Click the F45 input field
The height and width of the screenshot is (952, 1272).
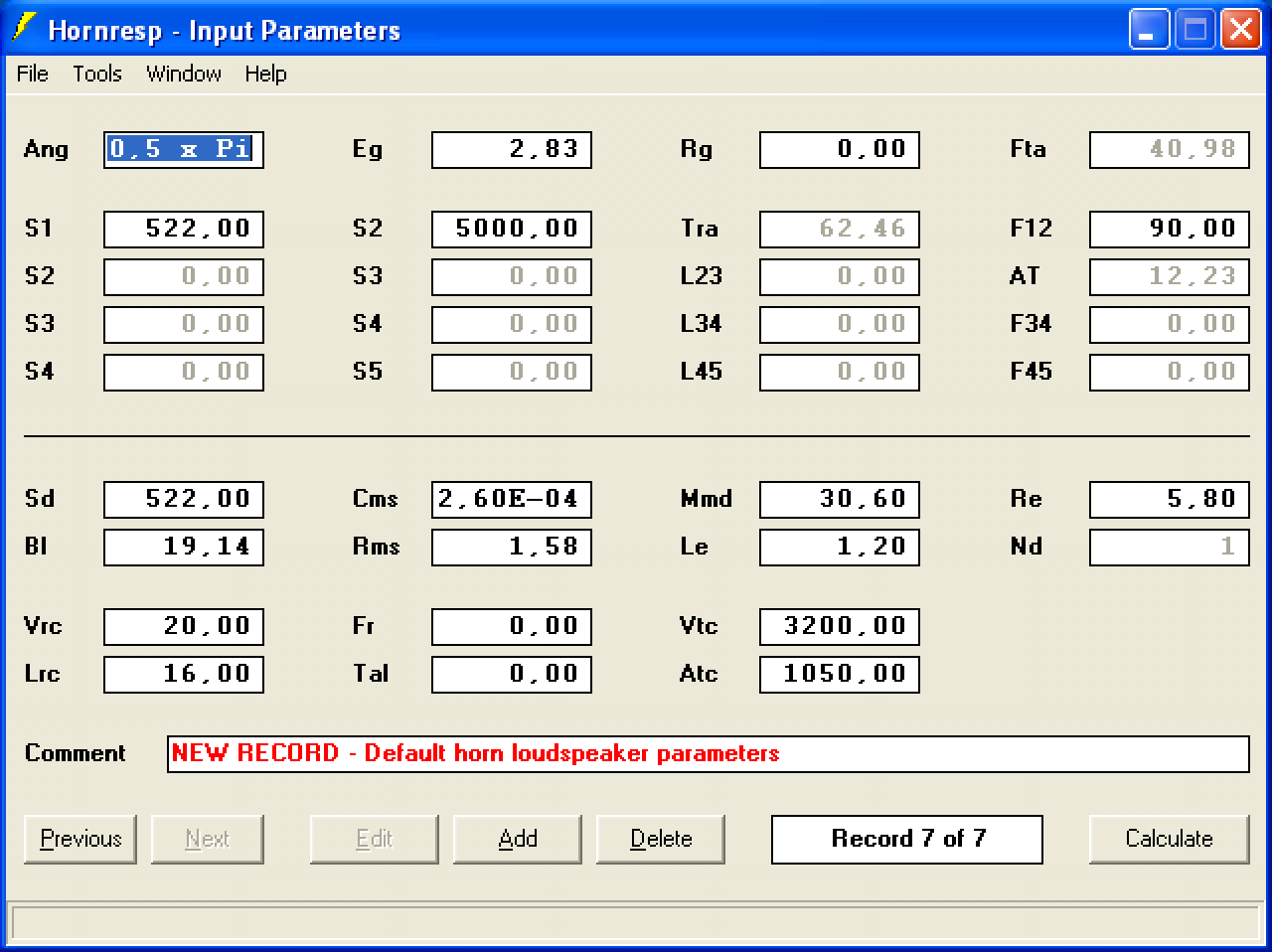tap(1170, 372)
